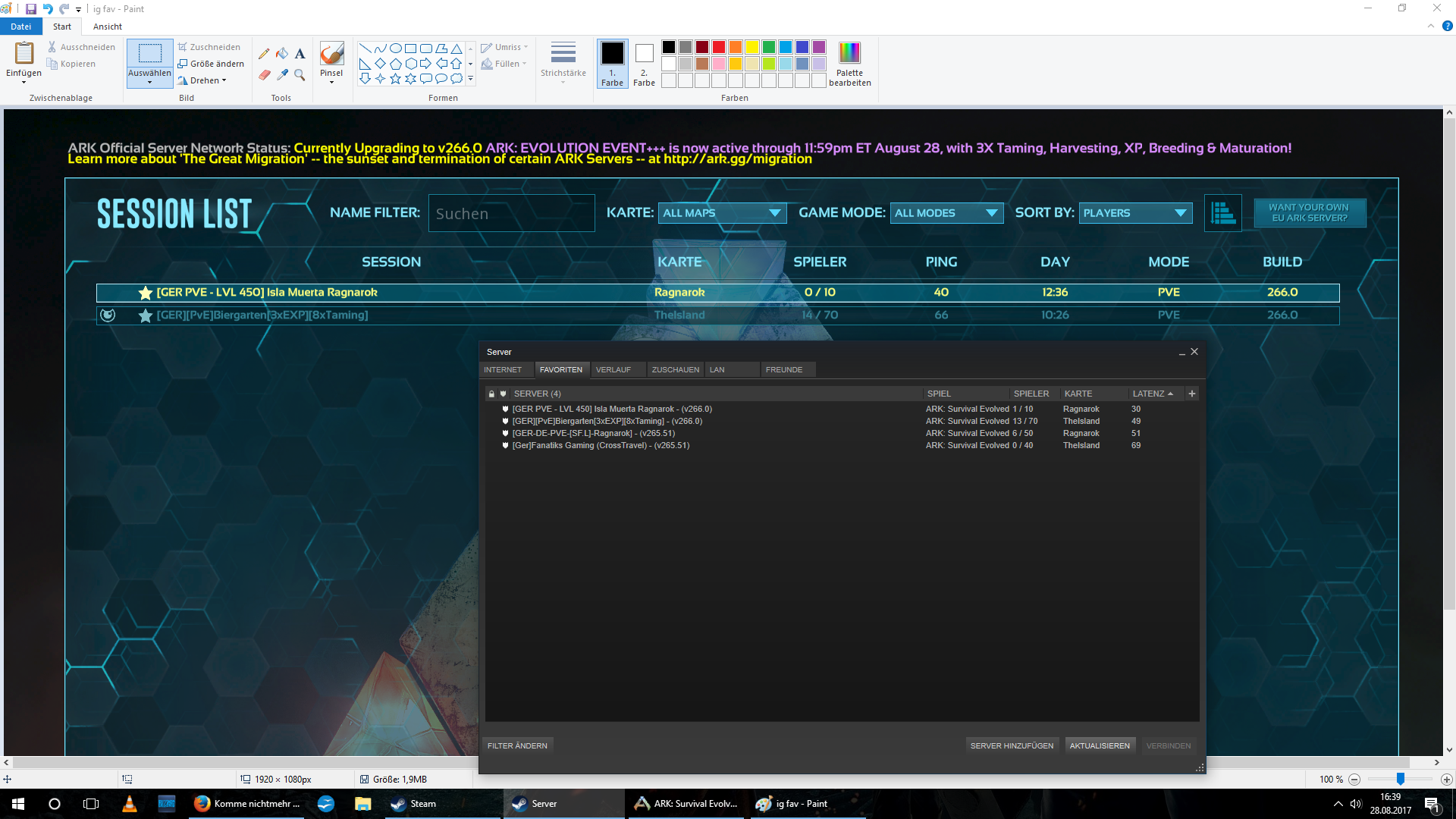Switch to the VERLAUF tab in Server window
This screenshot has height=819, width=1456.
[613, 369]
